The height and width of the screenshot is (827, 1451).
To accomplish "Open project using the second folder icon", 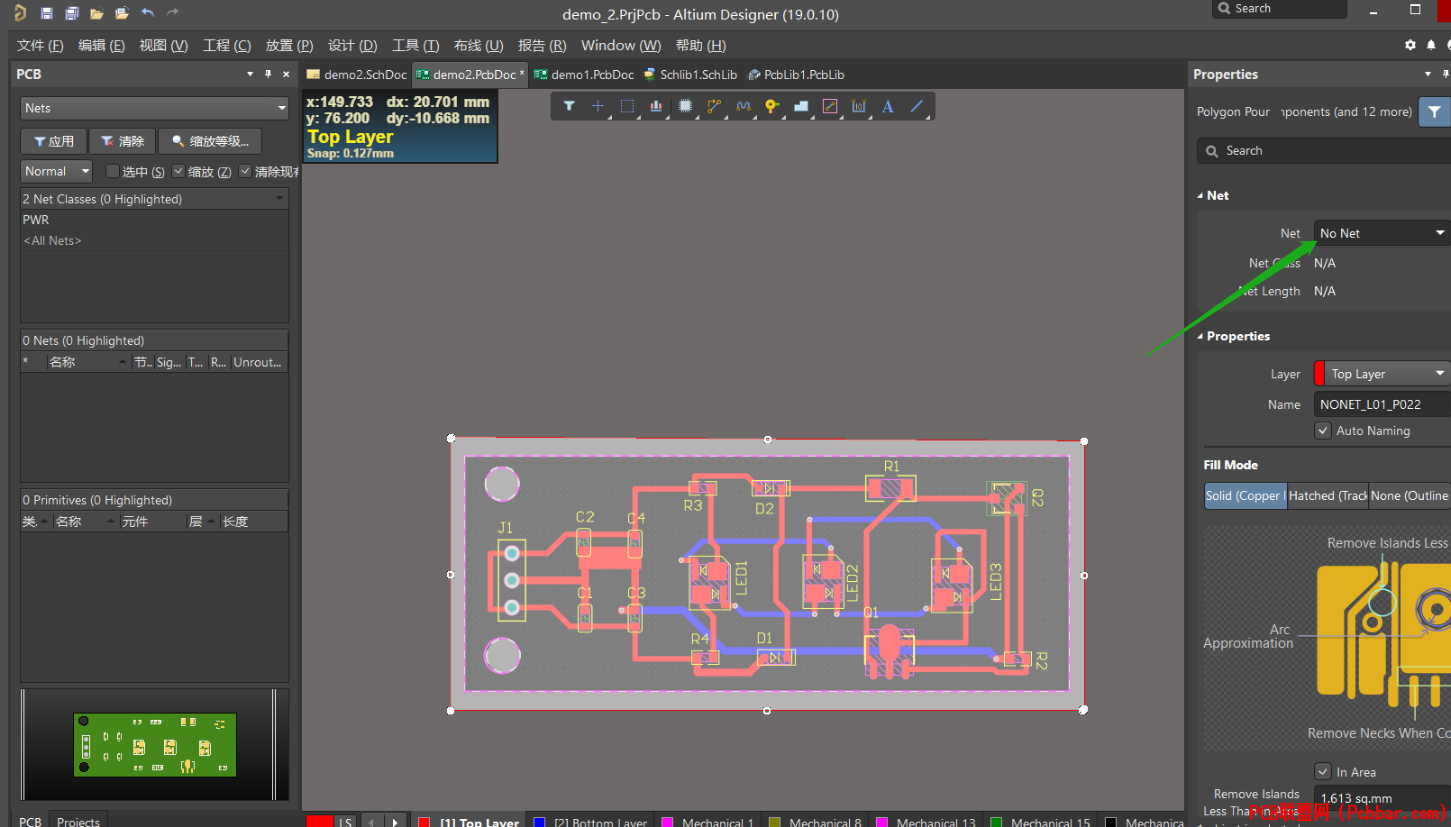I will pyautogui.click(x=121, y=13).
